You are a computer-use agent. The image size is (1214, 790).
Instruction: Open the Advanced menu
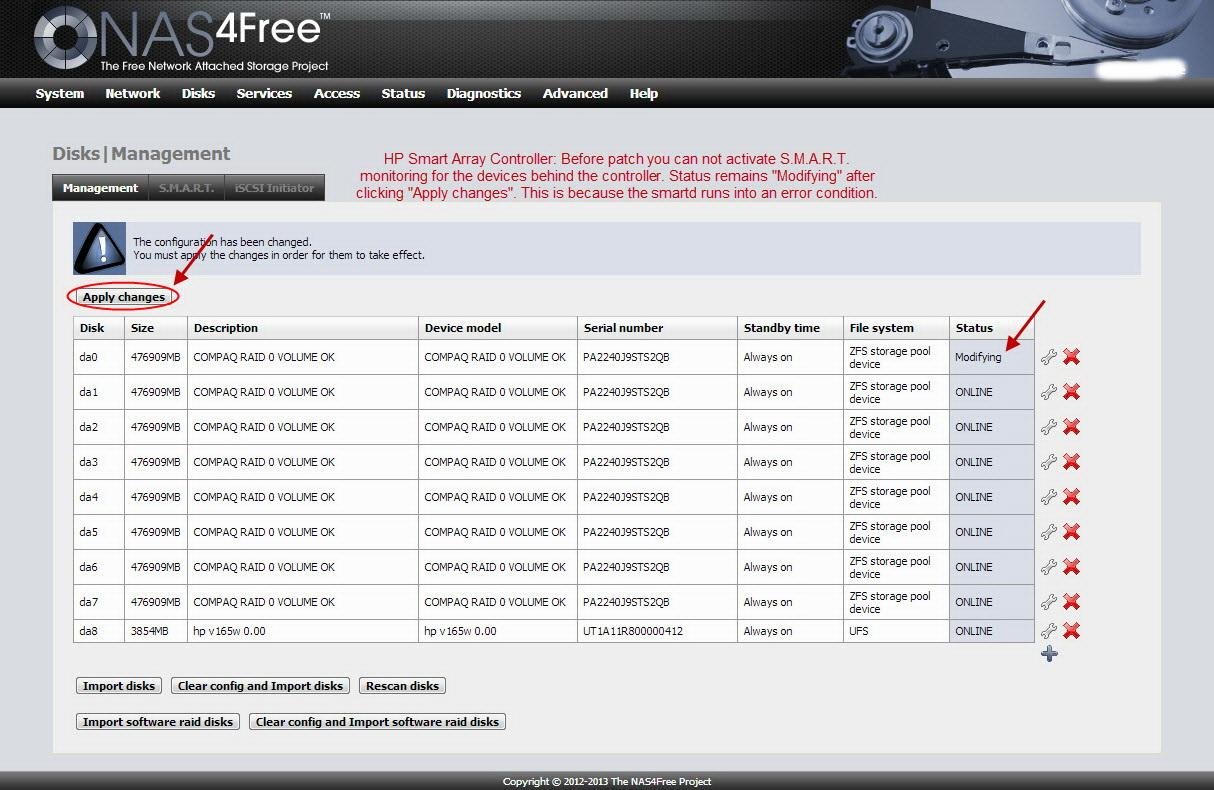[x=575, y=93]
